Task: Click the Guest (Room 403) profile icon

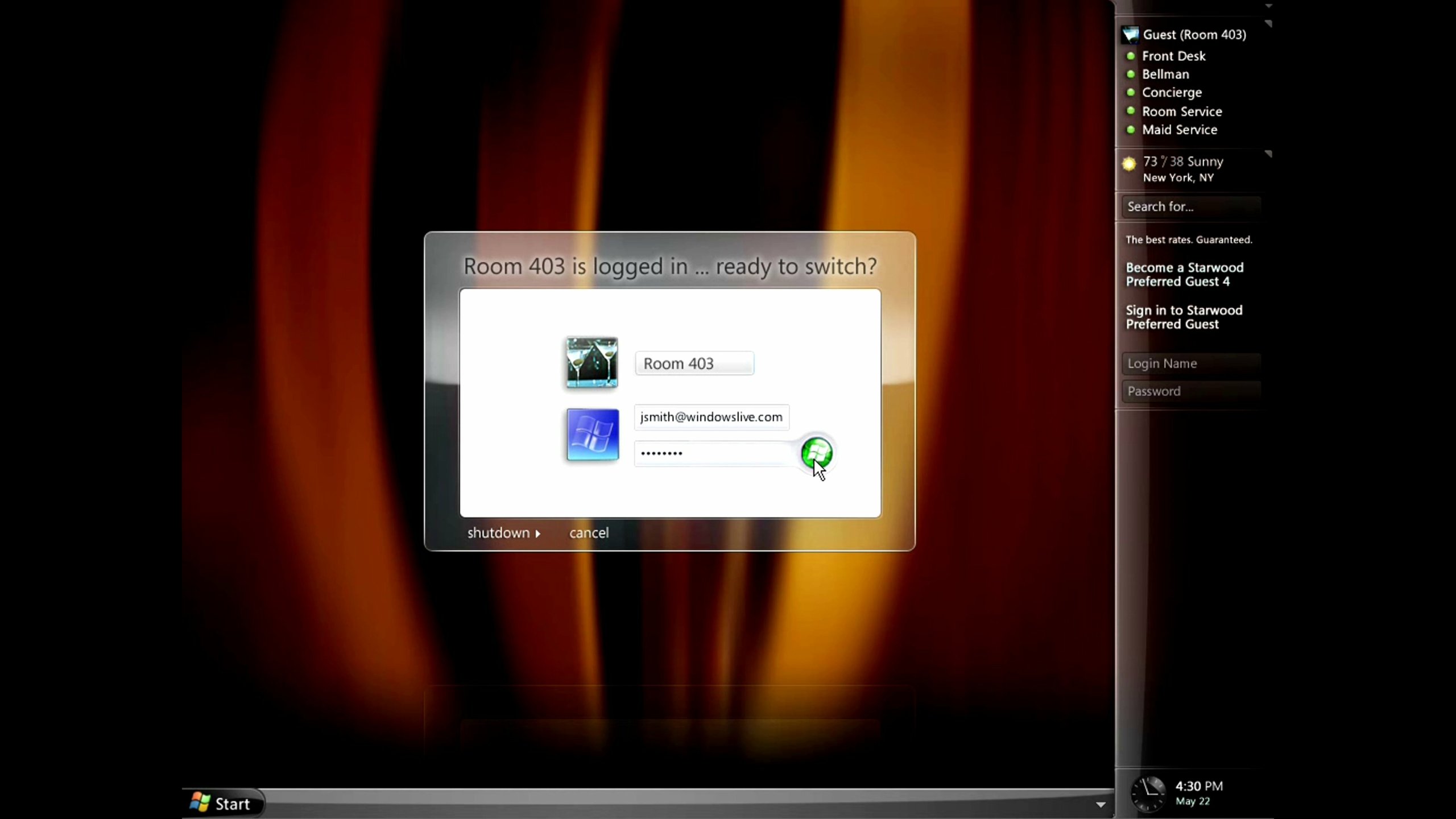Action: (1130, 35)
